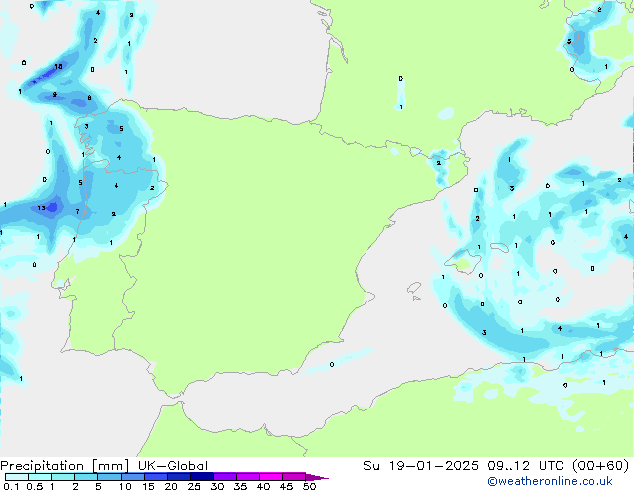Click the date 'Su 19-01-2025' text
Viewport: 634px width, 490px height.
click(x=421, y=466)
